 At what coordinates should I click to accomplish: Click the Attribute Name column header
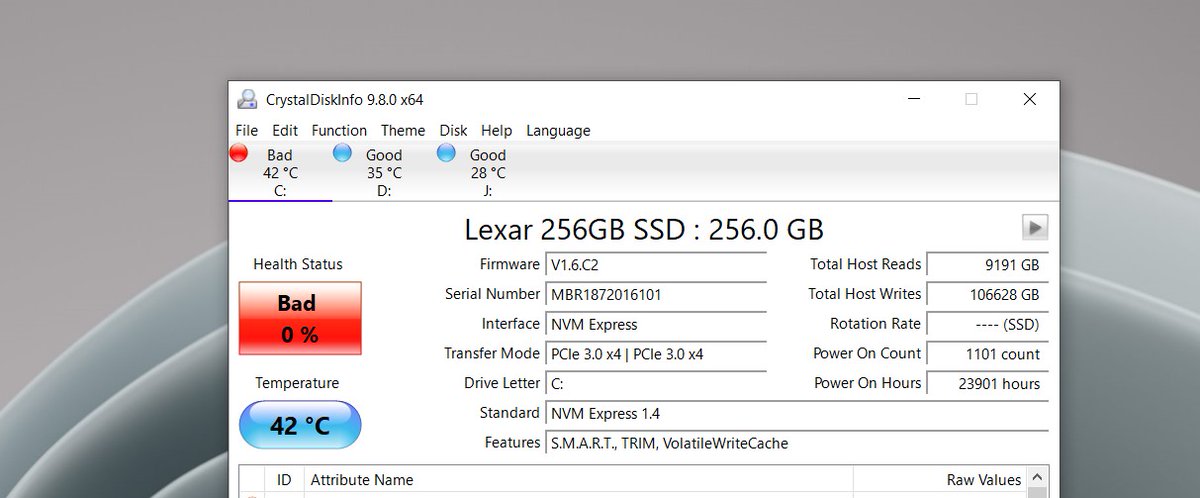click(578, 480)
